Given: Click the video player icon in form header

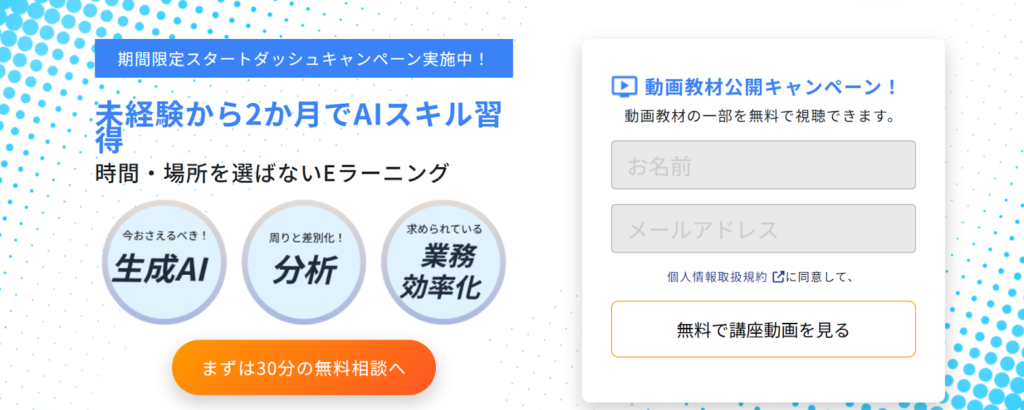Looking at the screenshot, I should pos(623,87).
